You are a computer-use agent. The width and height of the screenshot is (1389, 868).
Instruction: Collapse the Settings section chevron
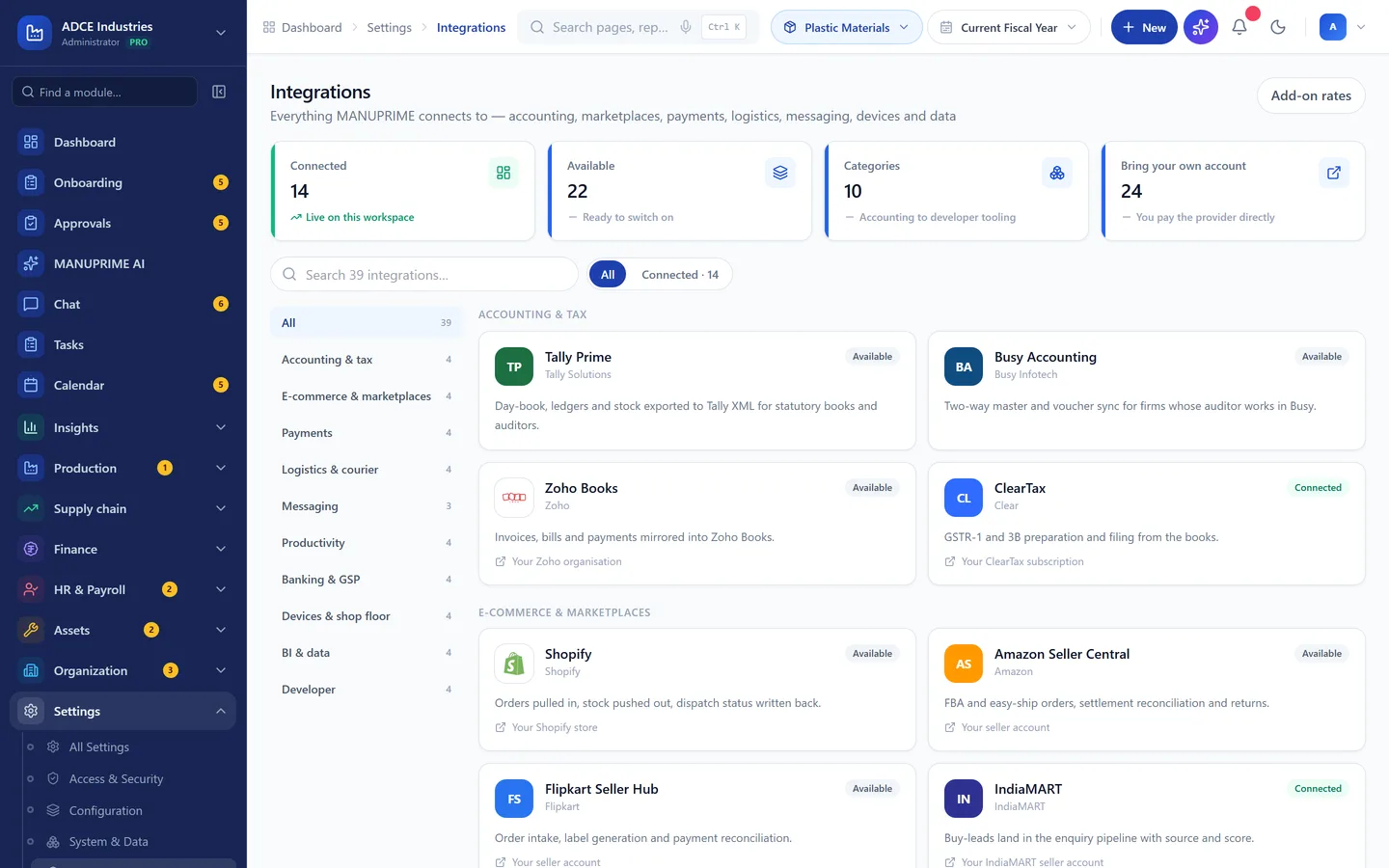pyautogui.click(x=221, y=711)
